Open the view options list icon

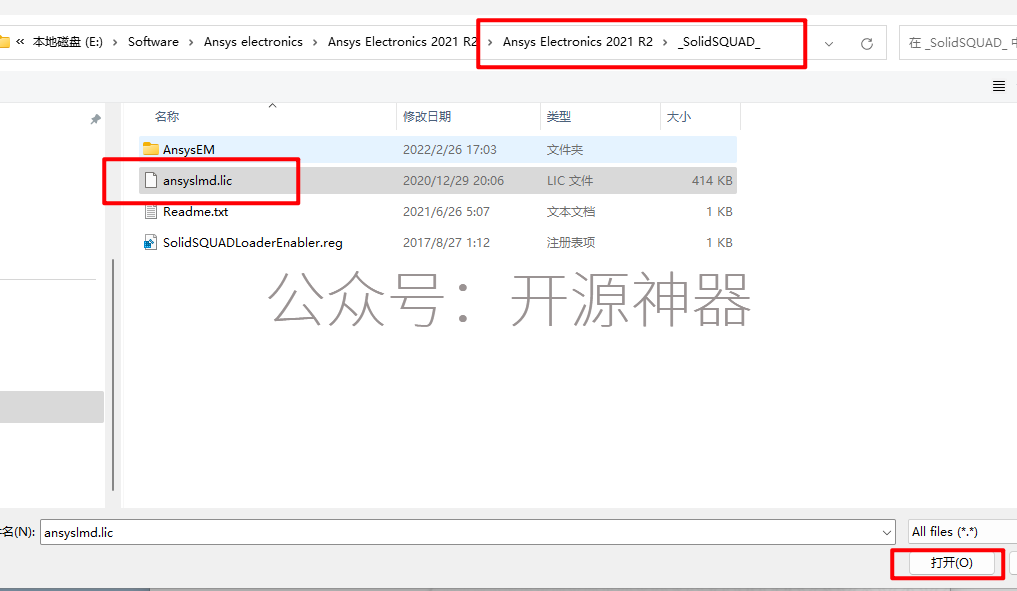(999, 86)
